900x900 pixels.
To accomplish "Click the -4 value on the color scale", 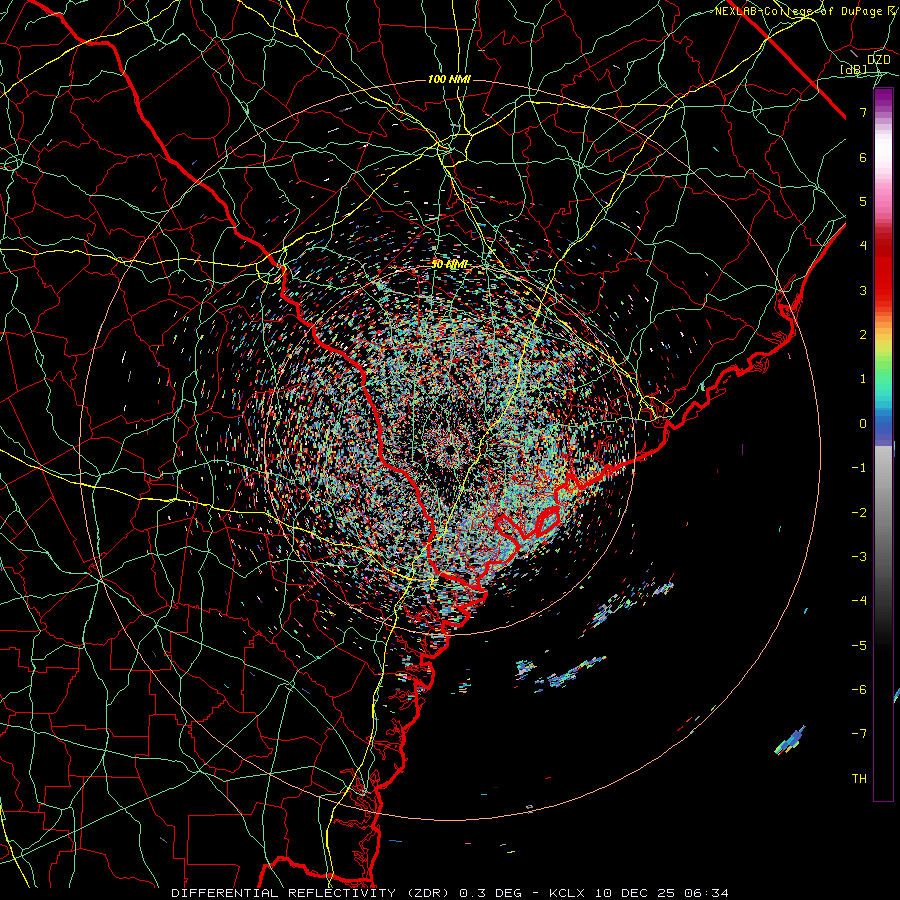I will (x=859, y=601).
